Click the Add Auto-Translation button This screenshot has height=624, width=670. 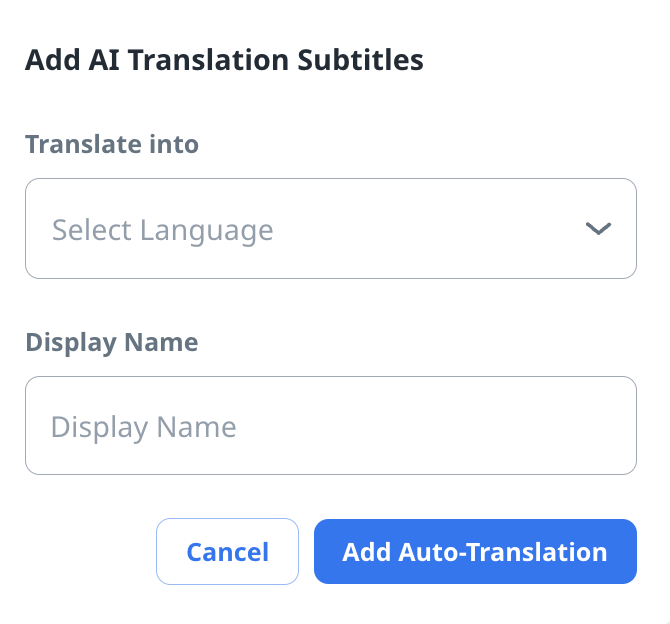click(x=475, y=551)
